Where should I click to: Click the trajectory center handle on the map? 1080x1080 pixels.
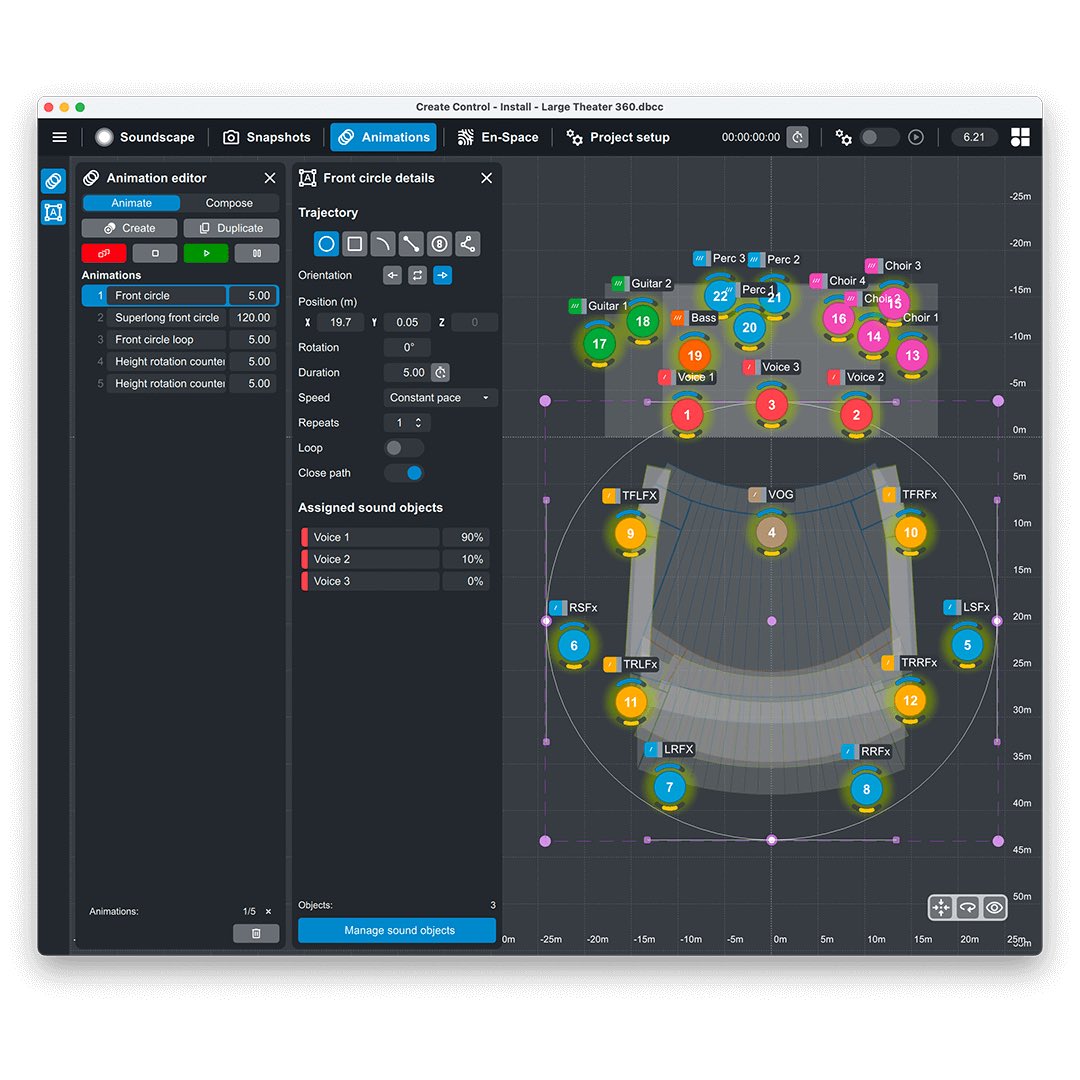coord(771,621)
